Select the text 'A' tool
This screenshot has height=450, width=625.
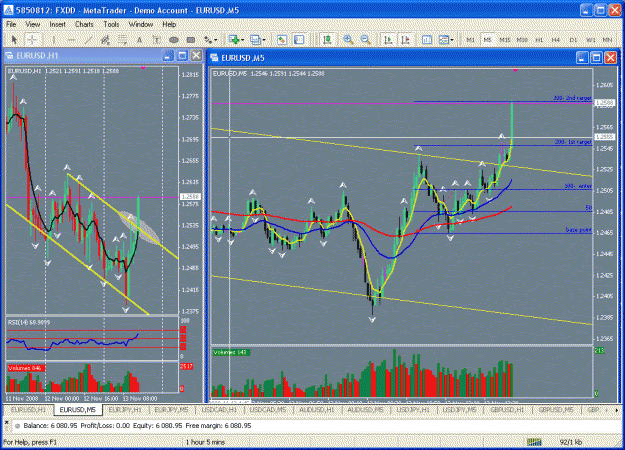[x=140, y=40]
